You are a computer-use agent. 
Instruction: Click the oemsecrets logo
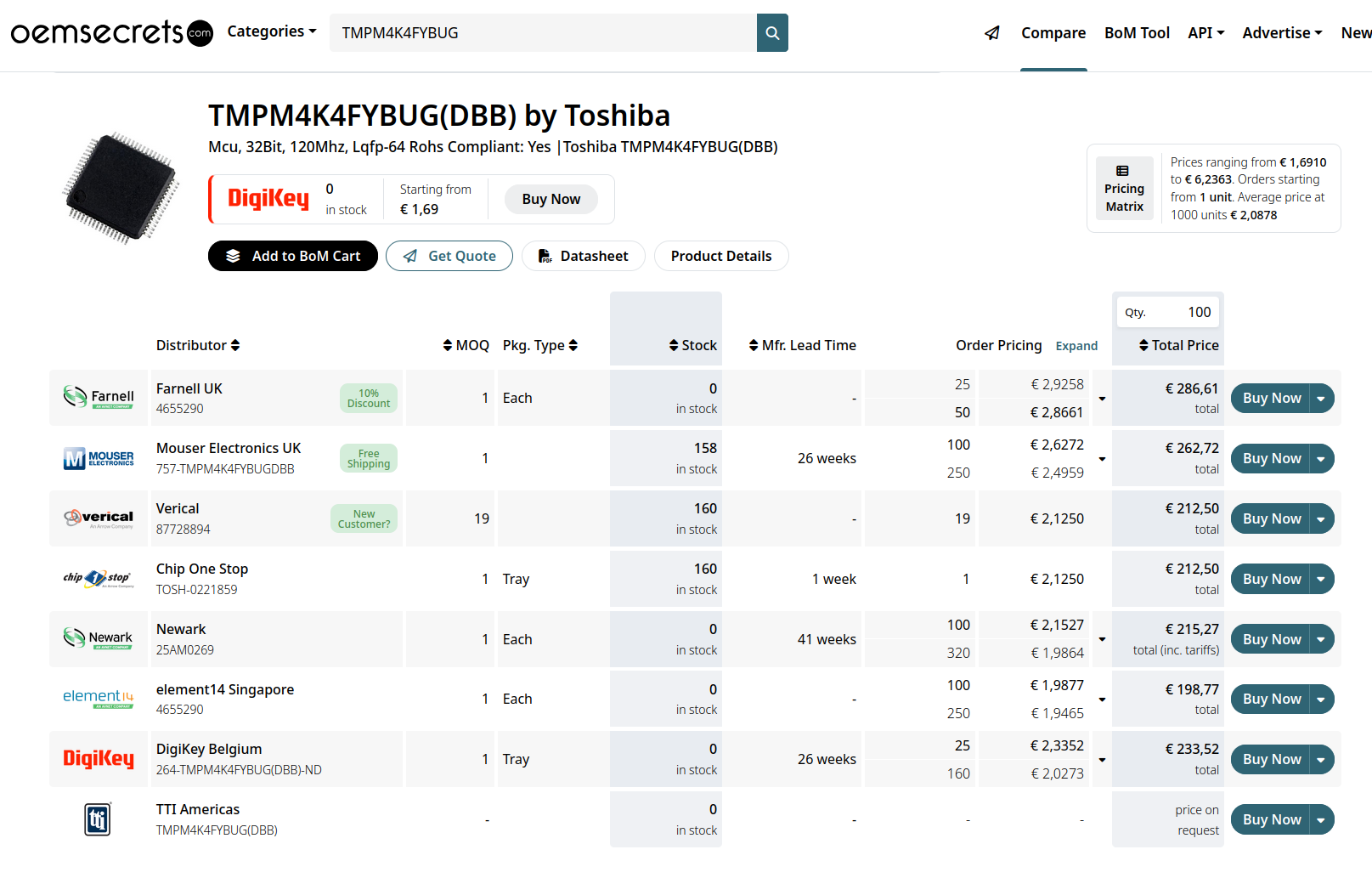pos(111,32)
